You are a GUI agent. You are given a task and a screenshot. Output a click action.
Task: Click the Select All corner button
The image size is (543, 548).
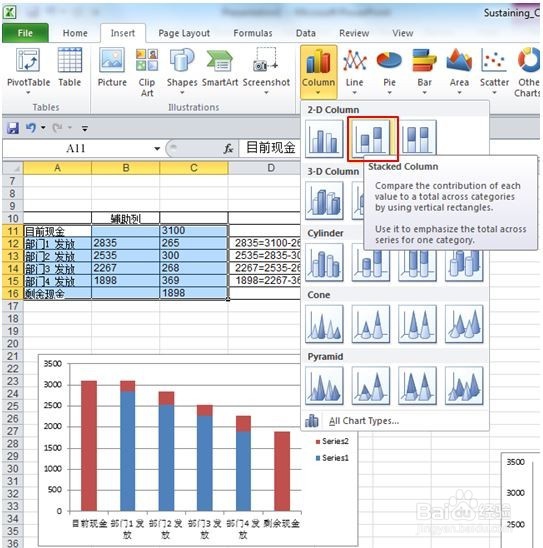click(x=13, y=168)
